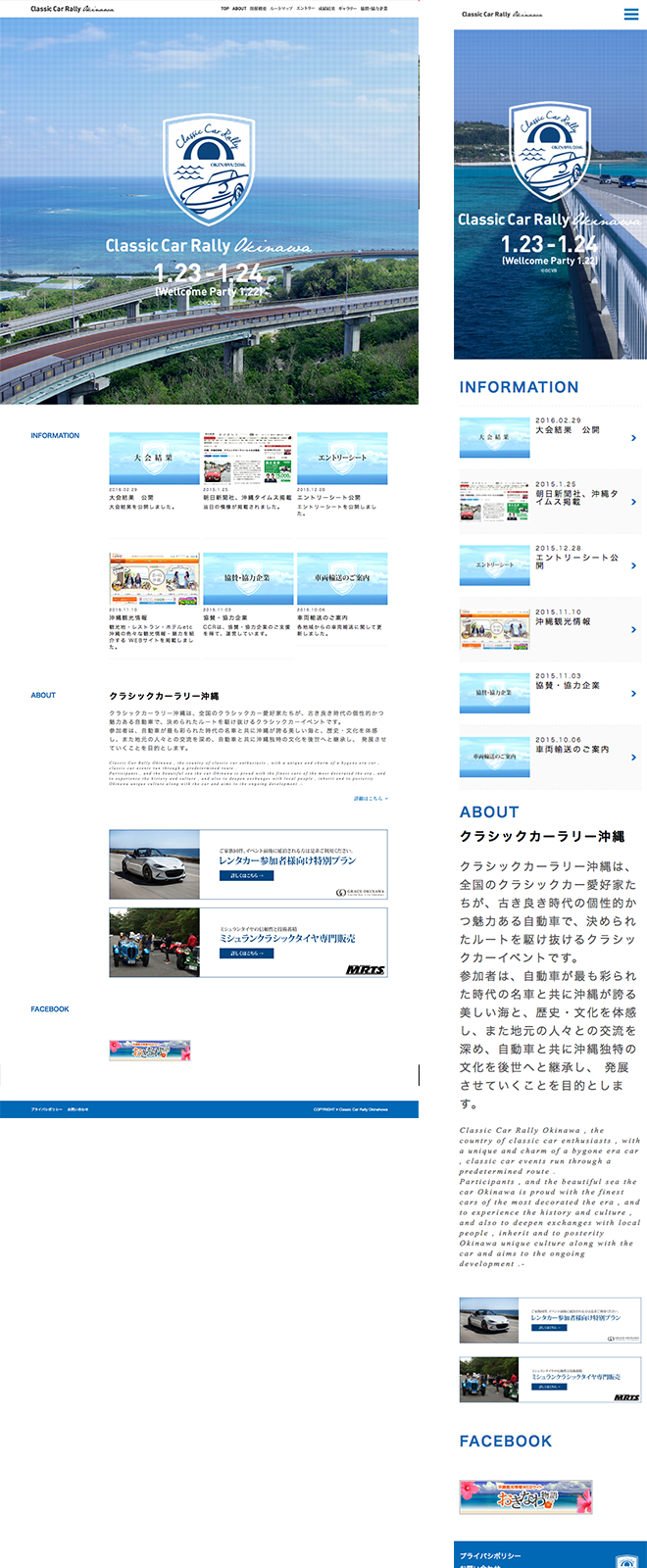Click the MRTS logo on tire banner

[x=366, y=970]
